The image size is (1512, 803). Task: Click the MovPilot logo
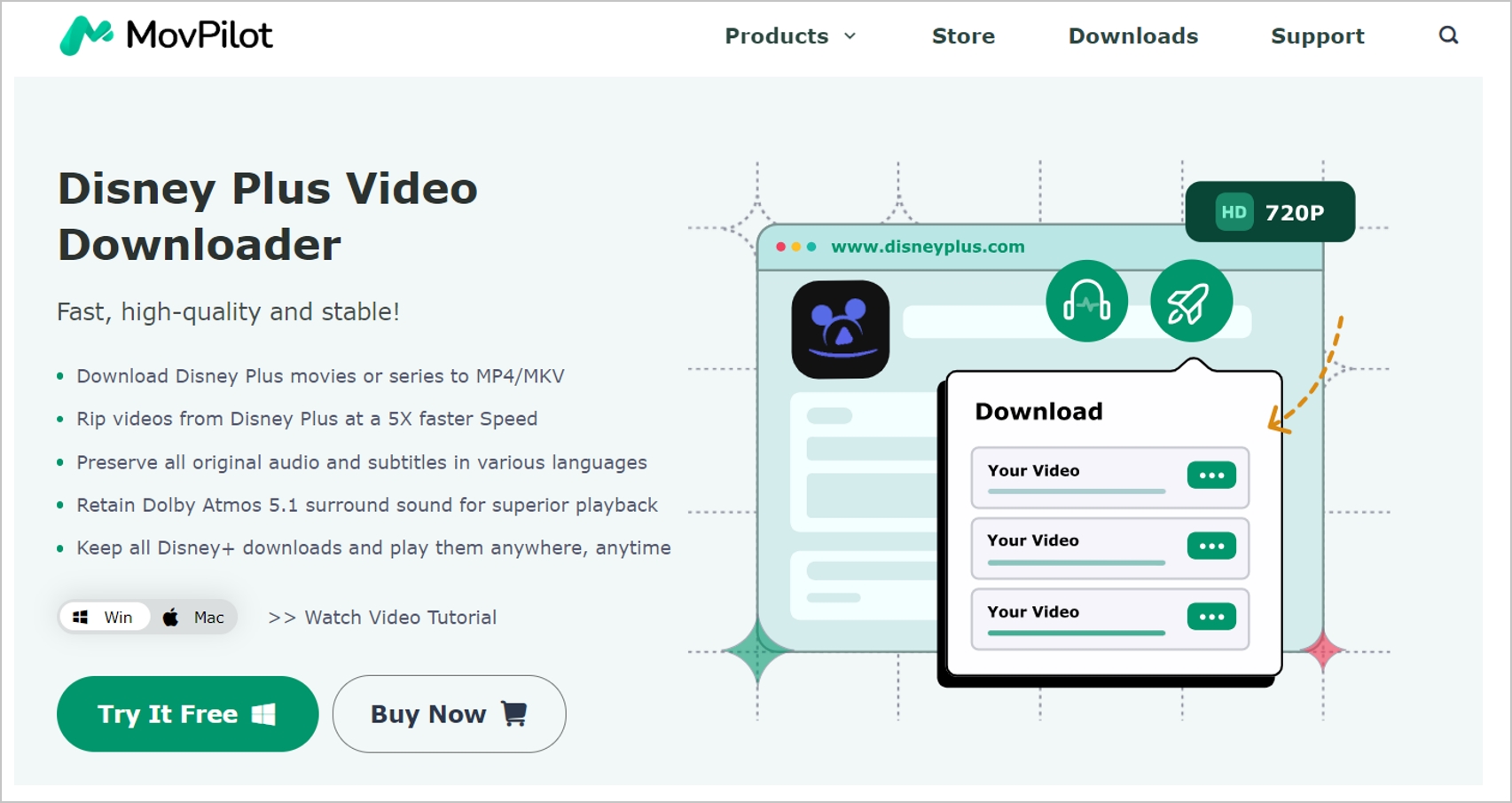coord(166,35)
